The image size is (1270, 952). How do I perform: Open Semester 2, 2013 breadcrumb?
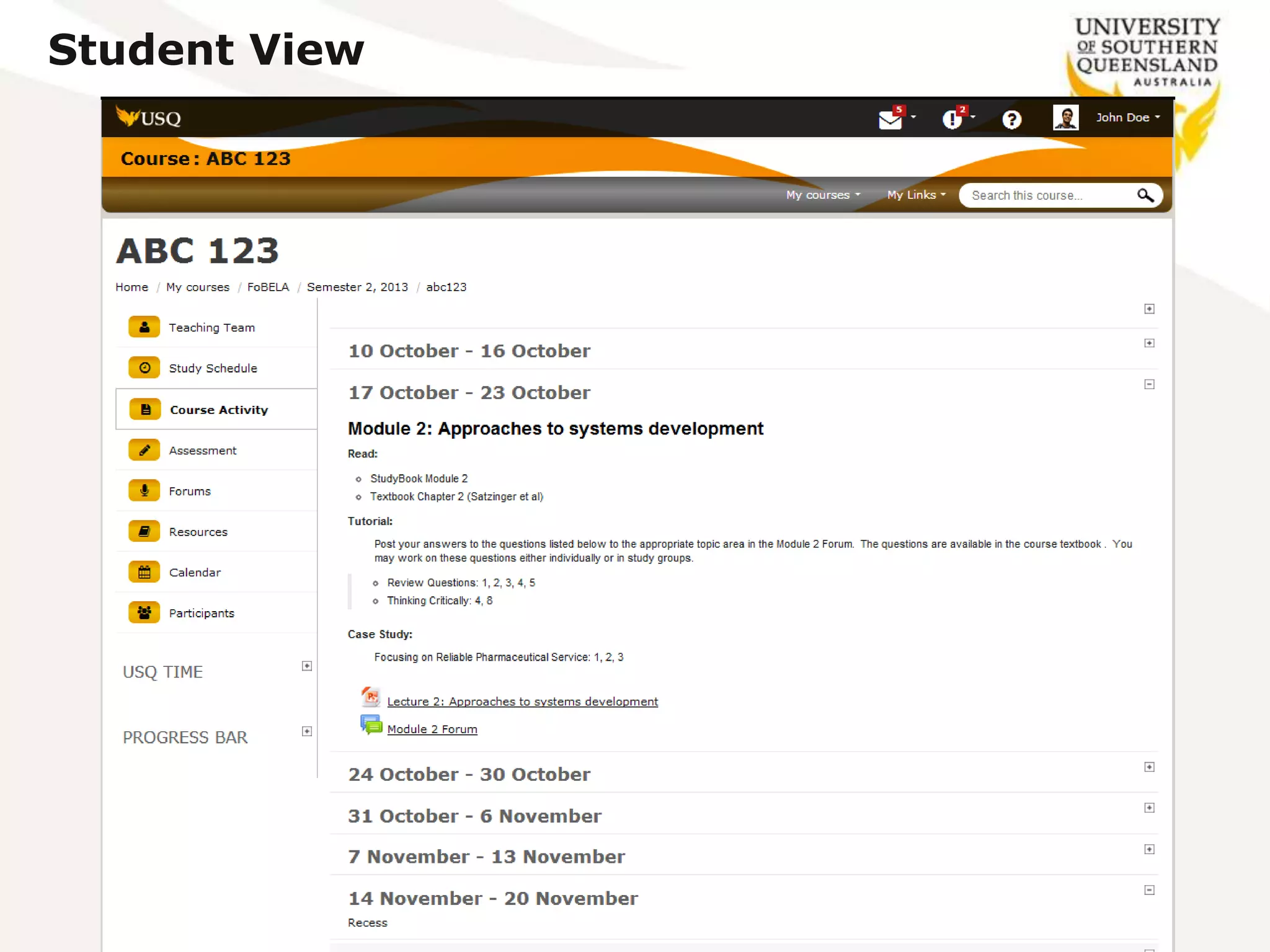tap(357, 287)
